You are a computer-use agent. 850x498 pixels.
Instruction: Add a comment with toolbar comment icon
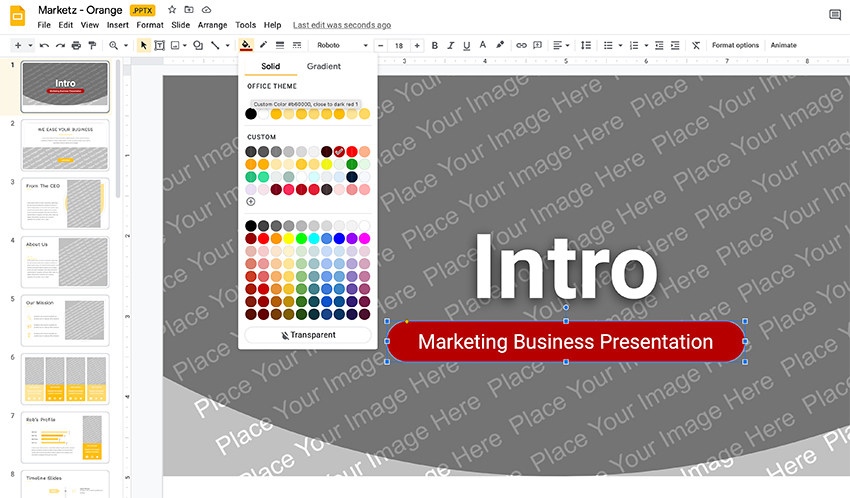537,46
